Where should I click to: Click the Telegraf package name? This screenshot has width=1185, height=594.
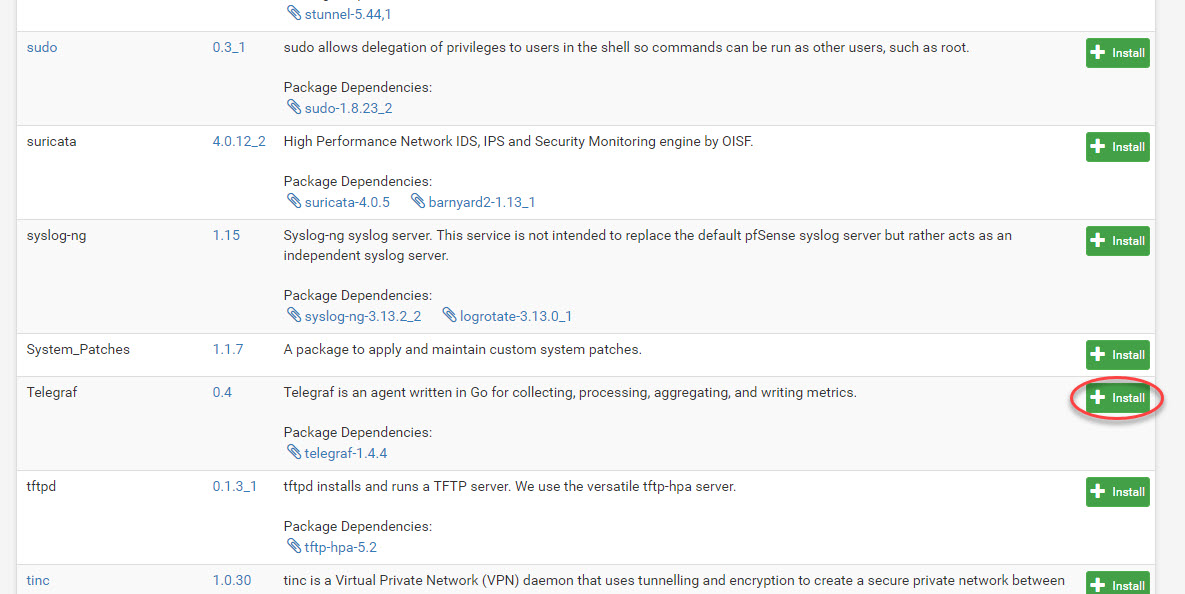(52, 393)
